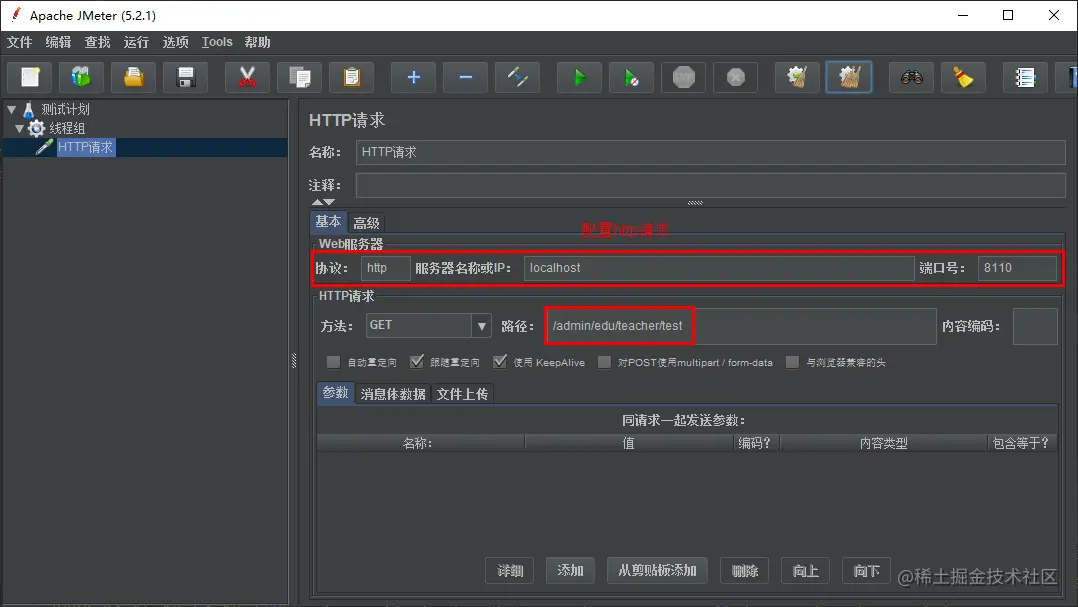Screen dimensions: 1078x607
Task: Copy the selected element via toolbar icon
Action: point(300,77)
